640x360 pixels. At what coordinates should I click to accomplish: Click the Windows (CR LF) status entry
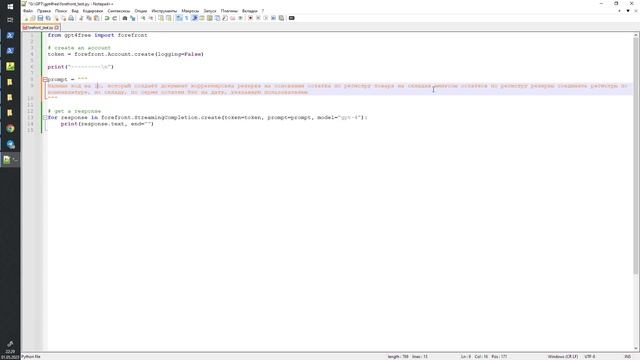[x=562, y=357]
